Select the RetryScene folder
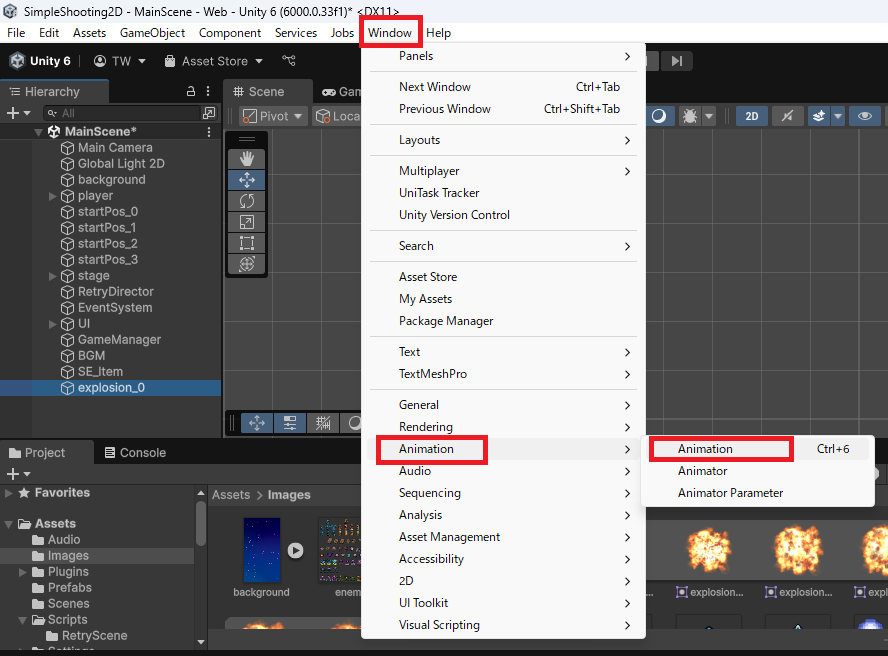This screenshot has height=656, width=888. click(97, 636)
